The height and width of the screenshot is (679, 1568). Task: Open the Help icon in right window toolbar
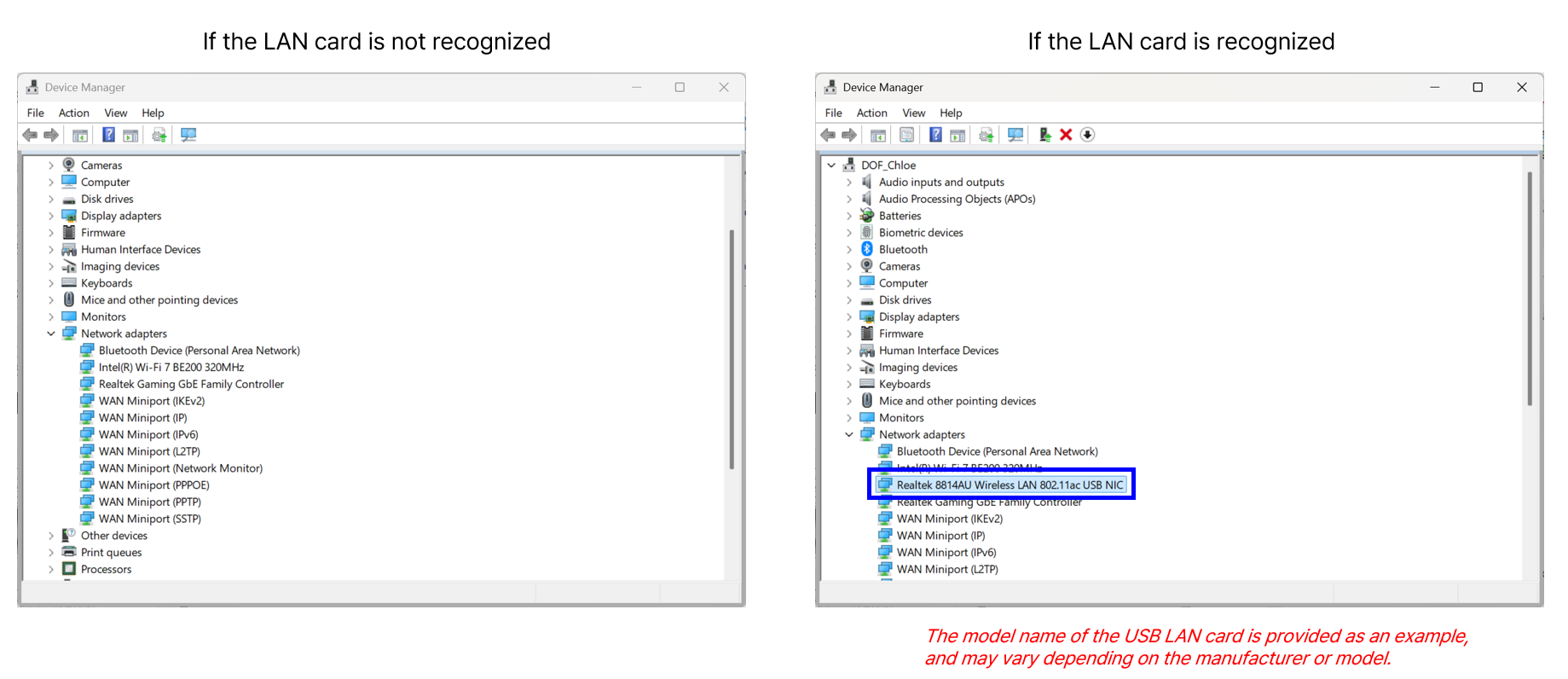click(x=935, y=135)
